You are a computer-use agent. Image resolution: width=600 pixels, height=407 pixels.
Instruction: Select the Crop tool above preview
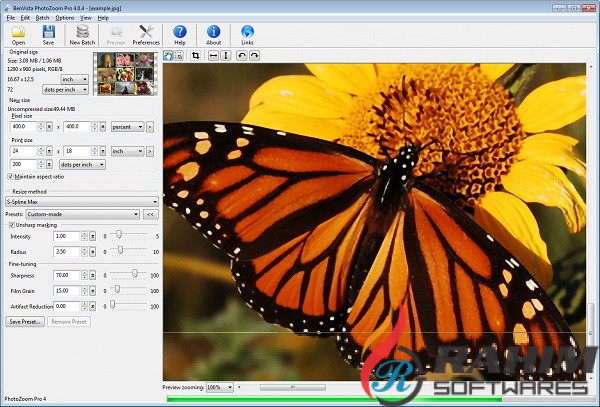(196, 56)
